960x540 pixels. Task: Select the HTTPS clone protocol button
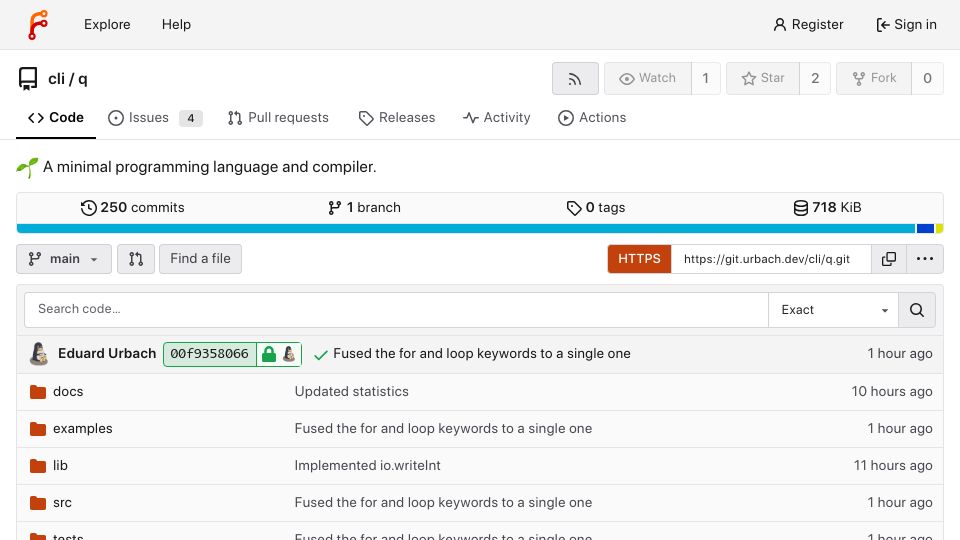[x=639, y=259]
